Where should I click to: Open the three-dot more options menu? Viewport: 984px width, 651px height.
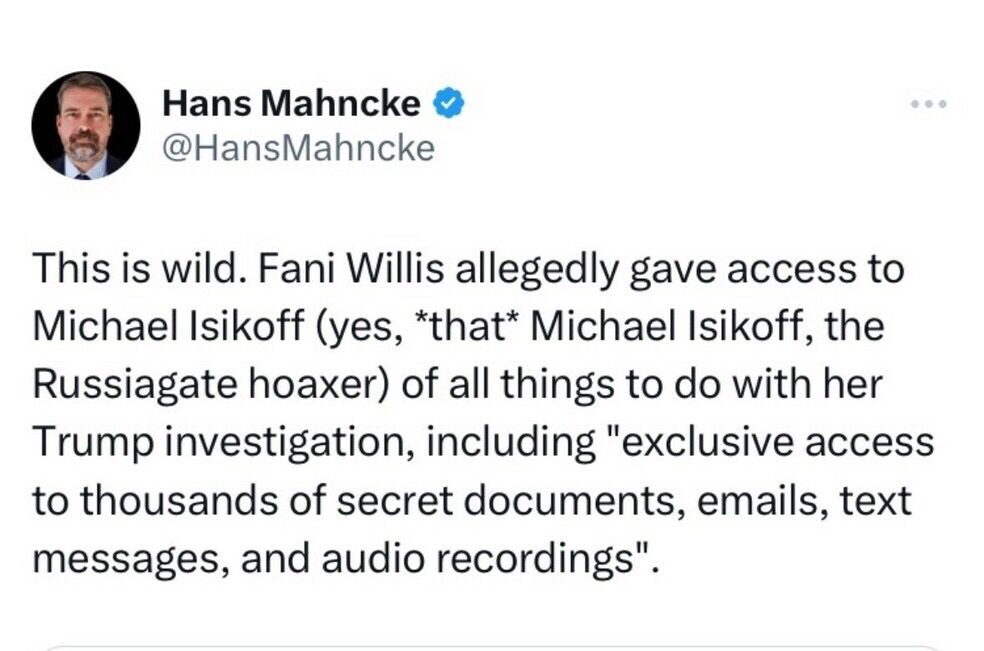927,103
